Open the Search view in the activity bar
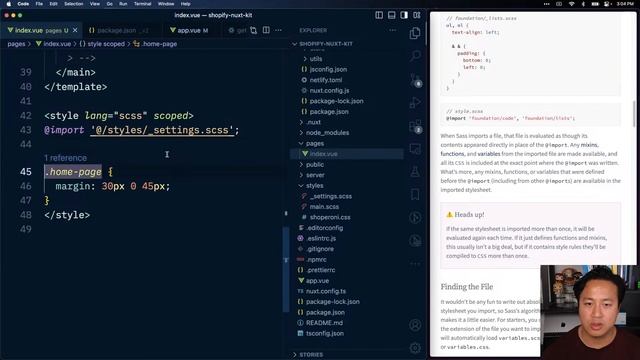The width and height of the screenshot is (640, 360). coord(415,56)
